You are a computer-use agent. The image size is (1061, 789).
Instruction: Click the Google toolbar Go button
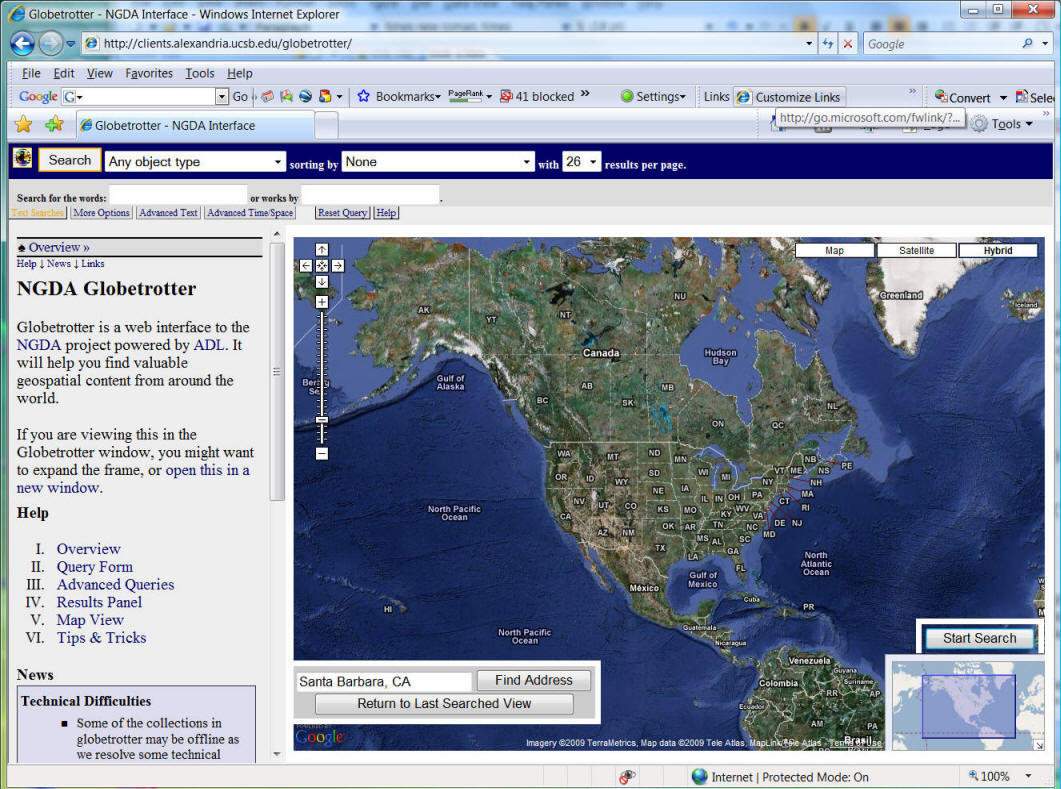240,97
